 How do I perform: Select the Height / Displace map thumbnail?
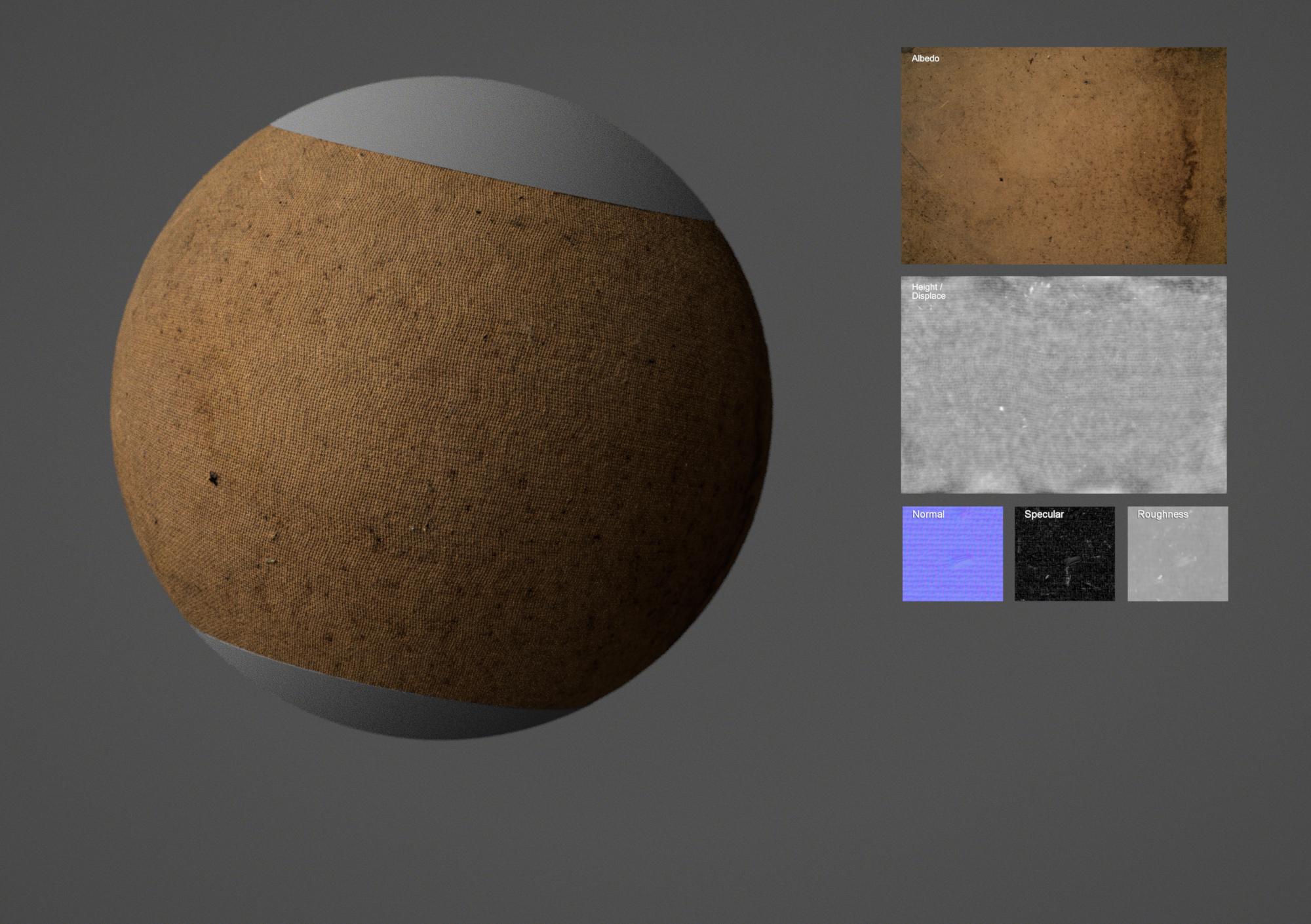pyautogui.click(x=1063, y=385)
